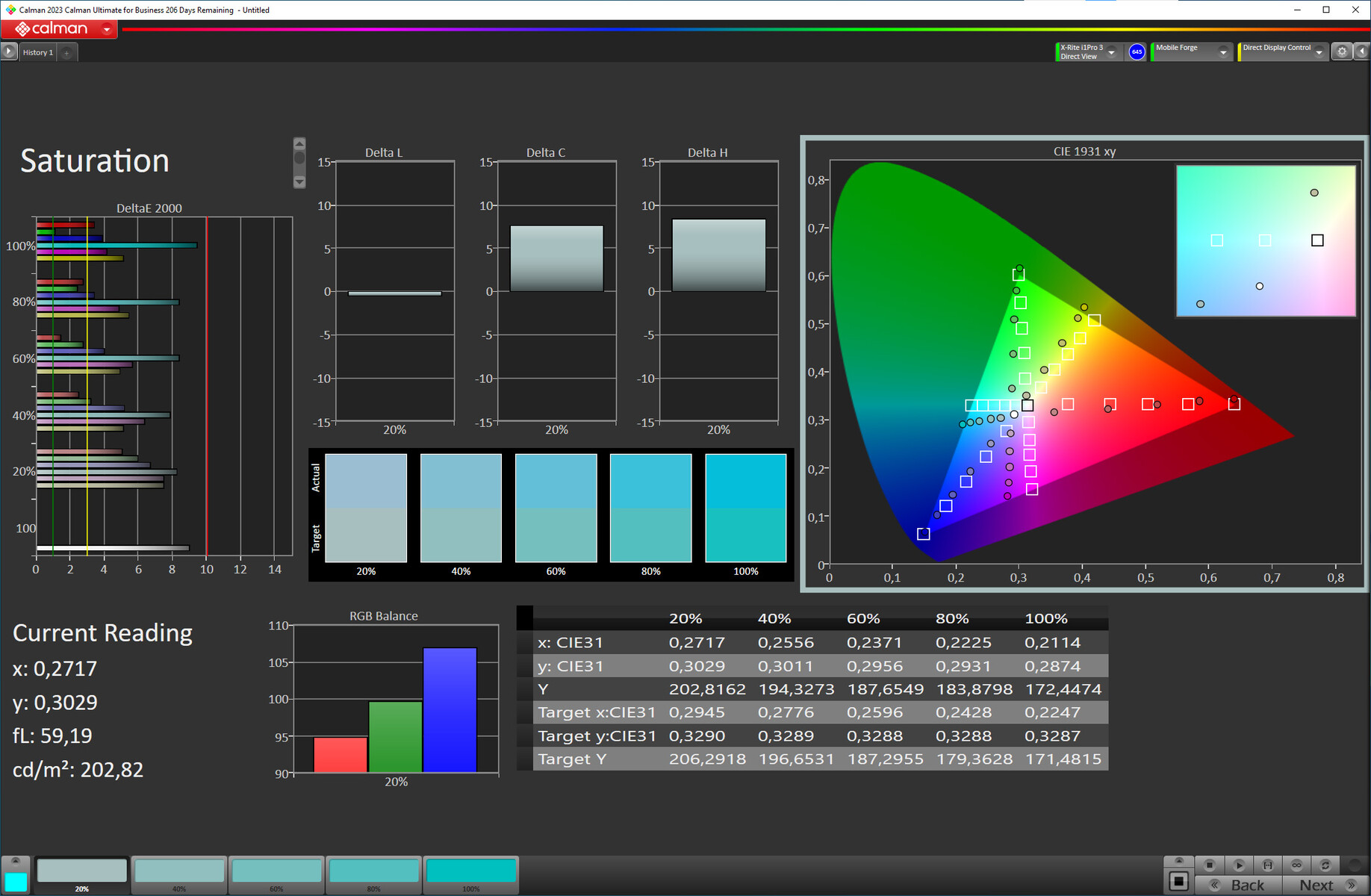Expand the X-Rite i1Pro 3 meter dropdown

[1112, 52]
